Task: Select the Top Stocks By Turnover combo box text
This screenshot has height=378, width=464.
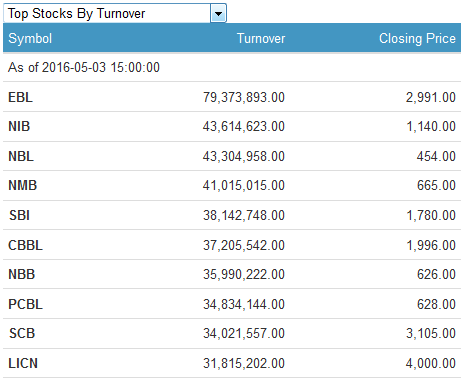Action: 76,14
